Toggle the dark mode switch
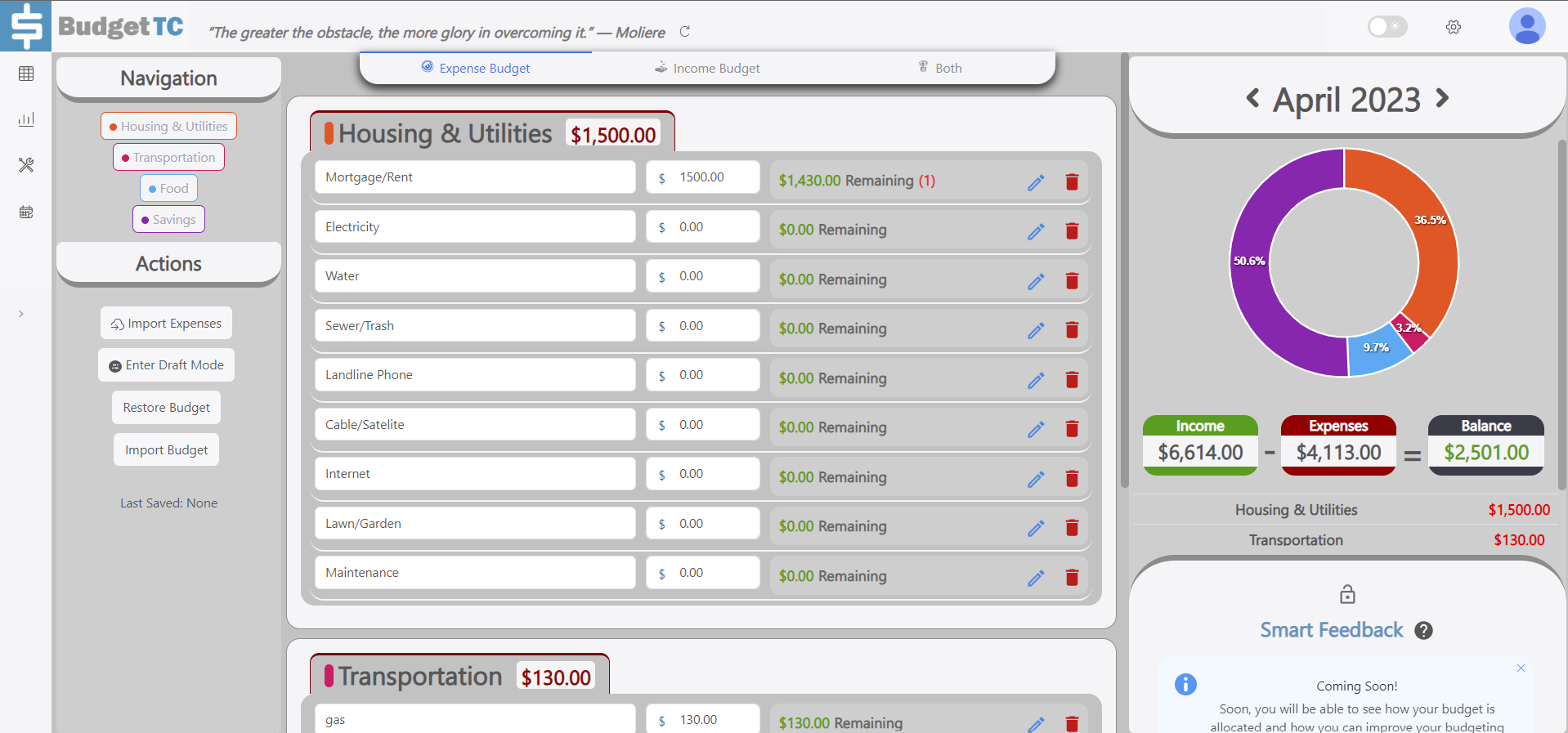1568x733 pixels. point(1387,27)
